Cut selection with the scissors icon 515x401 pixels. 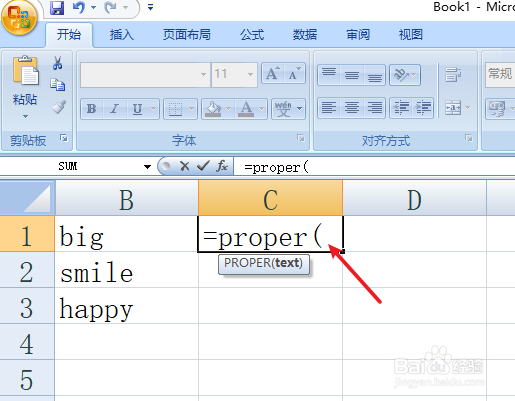57,63
